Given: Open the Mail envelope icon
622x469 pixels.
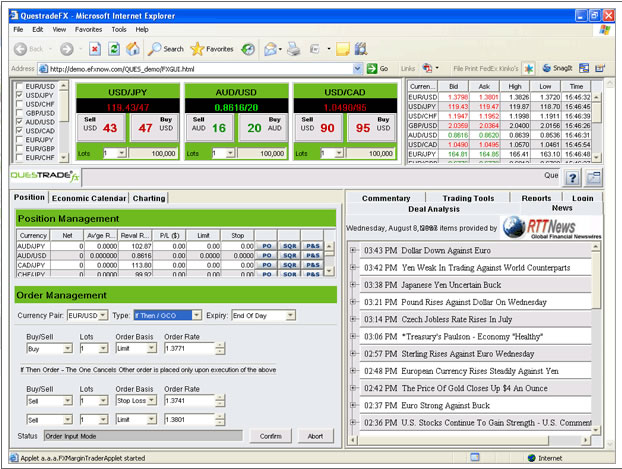Looking at the screenshot, I should pos(271,49).
